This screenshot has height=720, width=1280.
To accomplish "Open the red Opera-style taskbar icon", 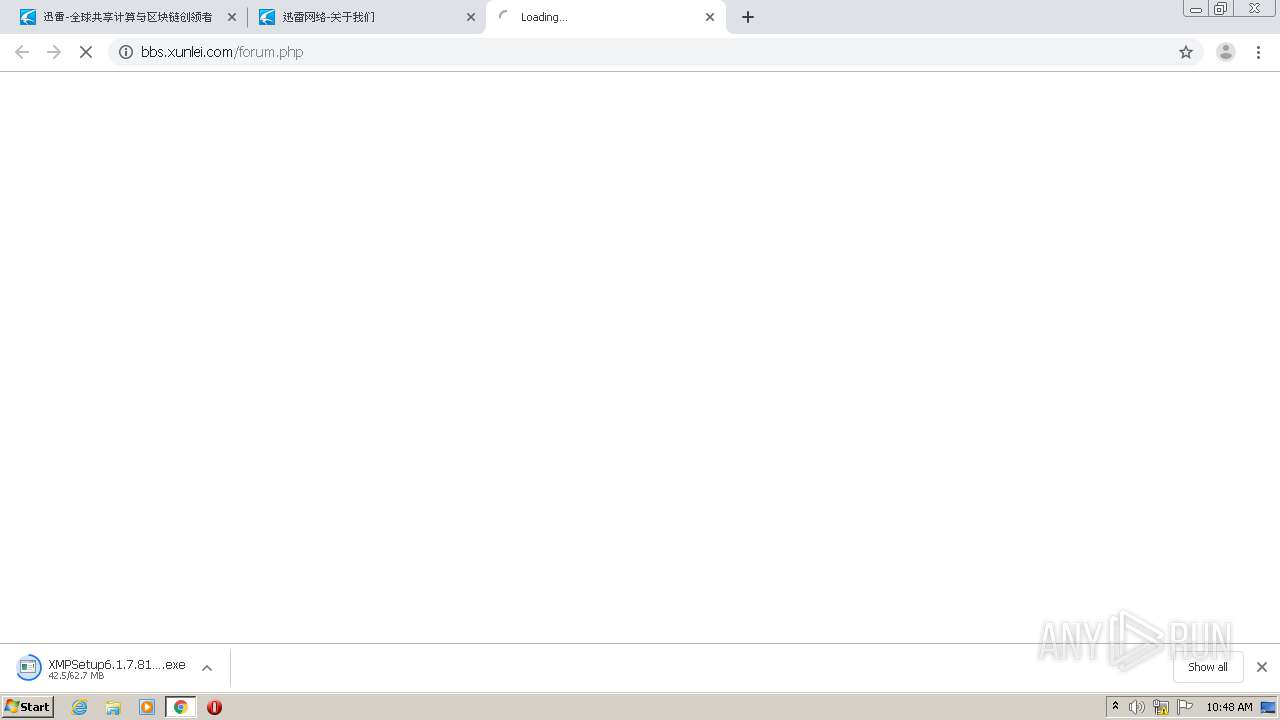I will coord(214,707).
